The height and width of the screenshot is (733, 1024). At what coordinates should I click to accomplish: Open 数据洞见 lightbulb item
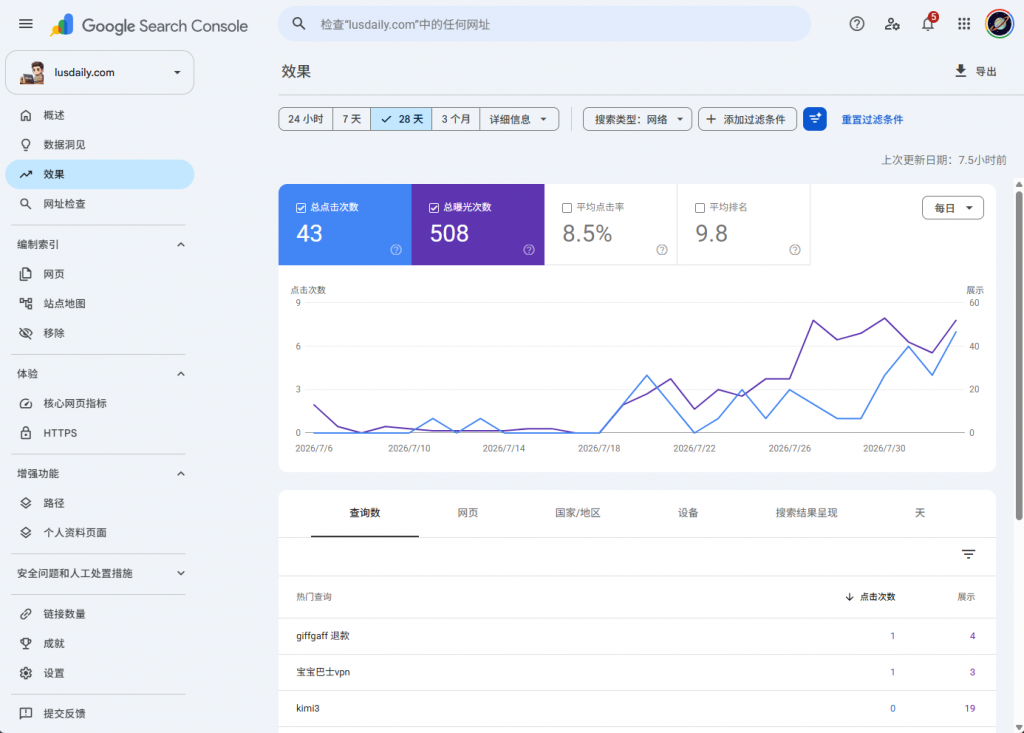coord(99,145)
